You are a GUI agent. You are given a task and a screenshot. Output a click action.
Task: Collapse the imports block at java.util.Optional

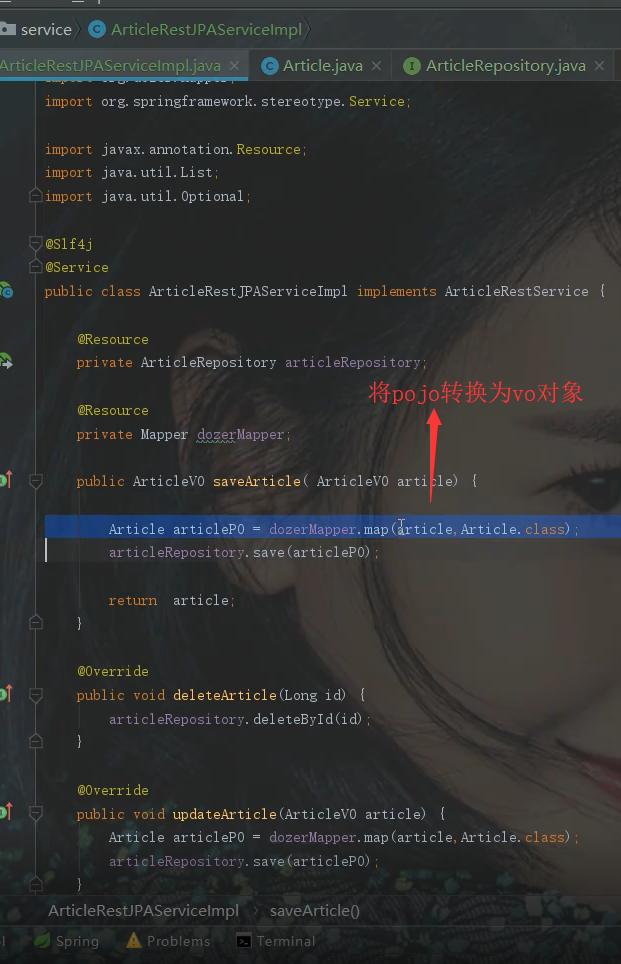click(x=36, y=196)
